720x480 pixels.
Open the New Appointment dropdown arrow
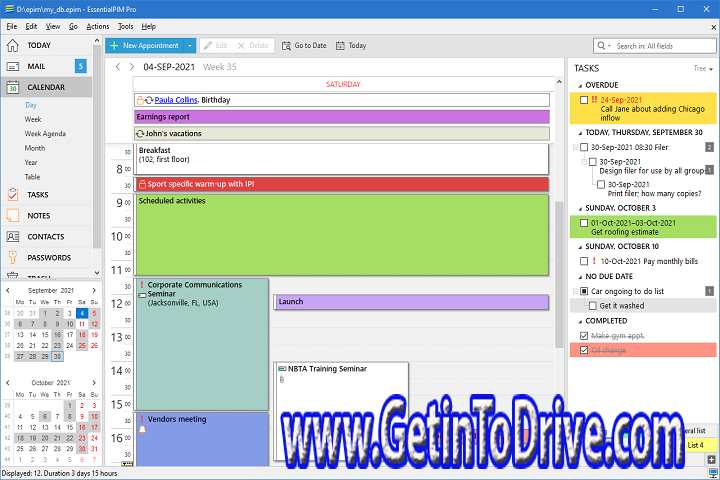pos(190,45)
